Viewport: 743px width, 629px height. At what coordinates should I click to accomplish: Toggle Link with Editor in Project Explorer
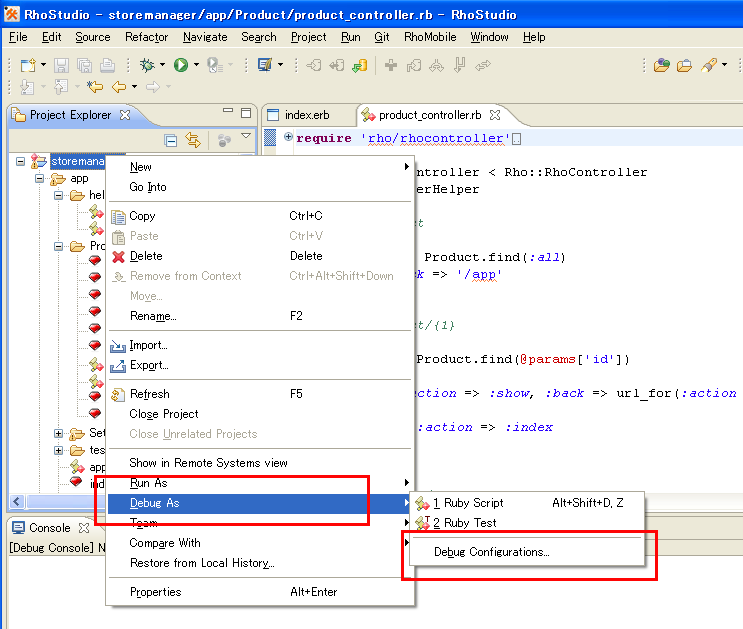tap(193, 140)
